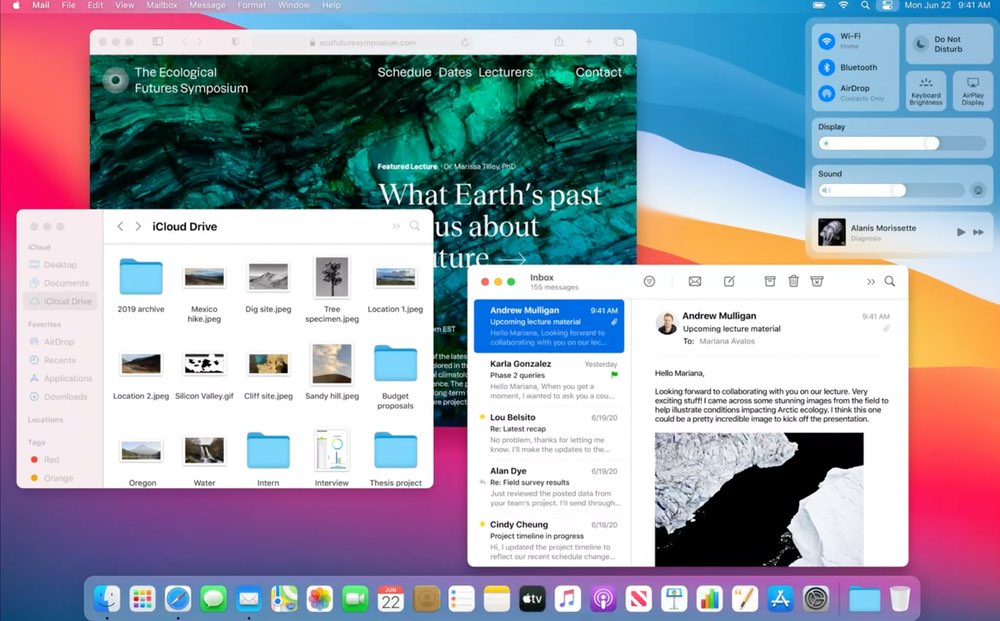Click the Get Mail envelope icon
The image size is (1000, 621).
coord(695,281)
